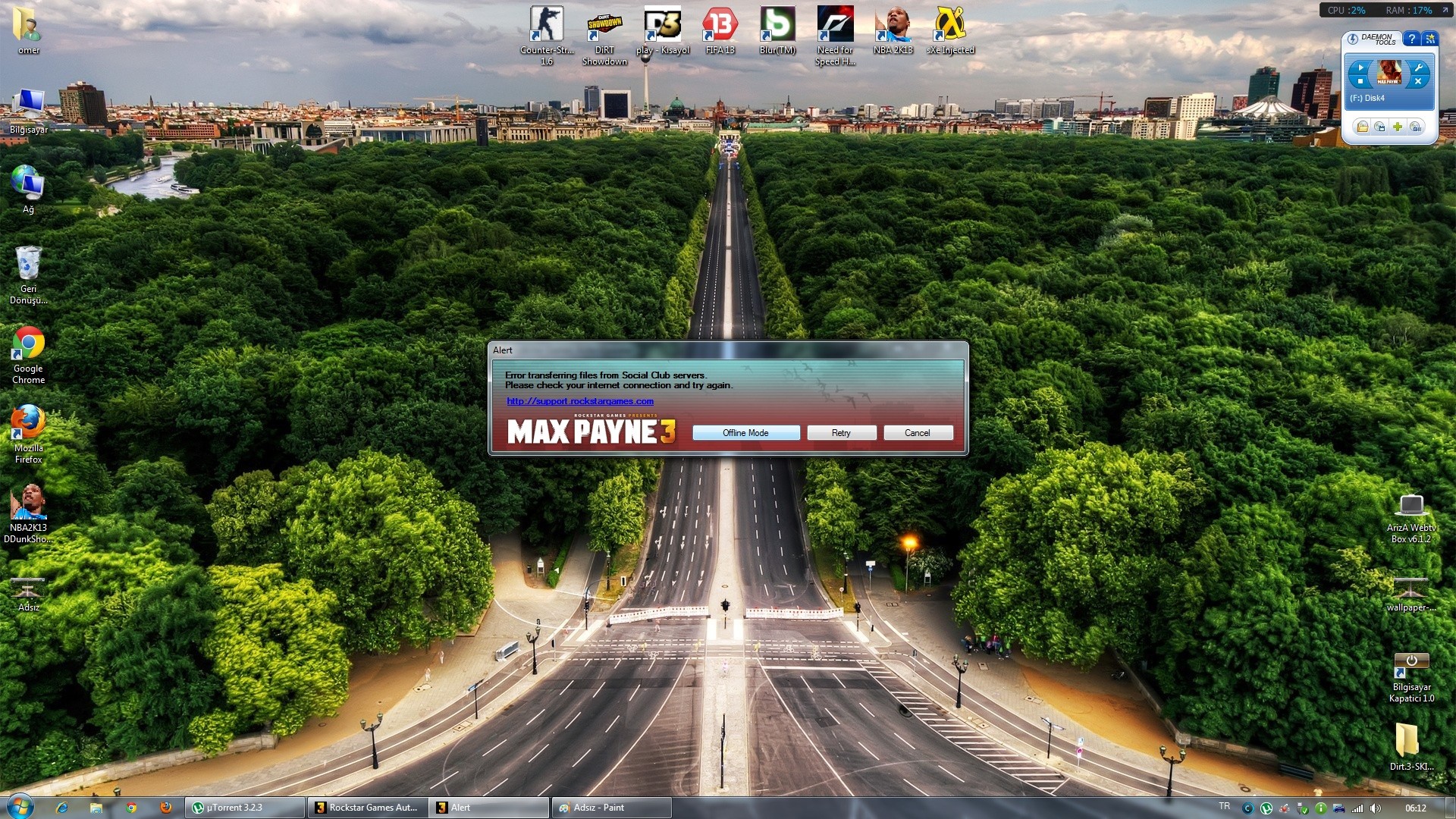Click the green plus add-drive icon
This screenshot has width=1456, height=819.
tap(1398, 127)
